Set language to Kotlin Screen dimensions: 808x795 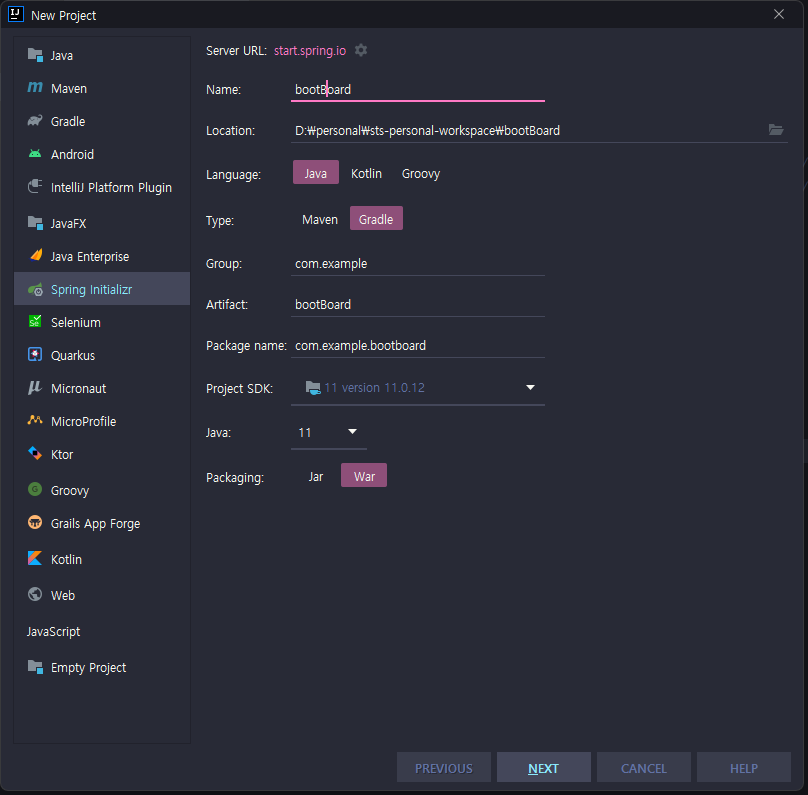[x=366, y=174]
